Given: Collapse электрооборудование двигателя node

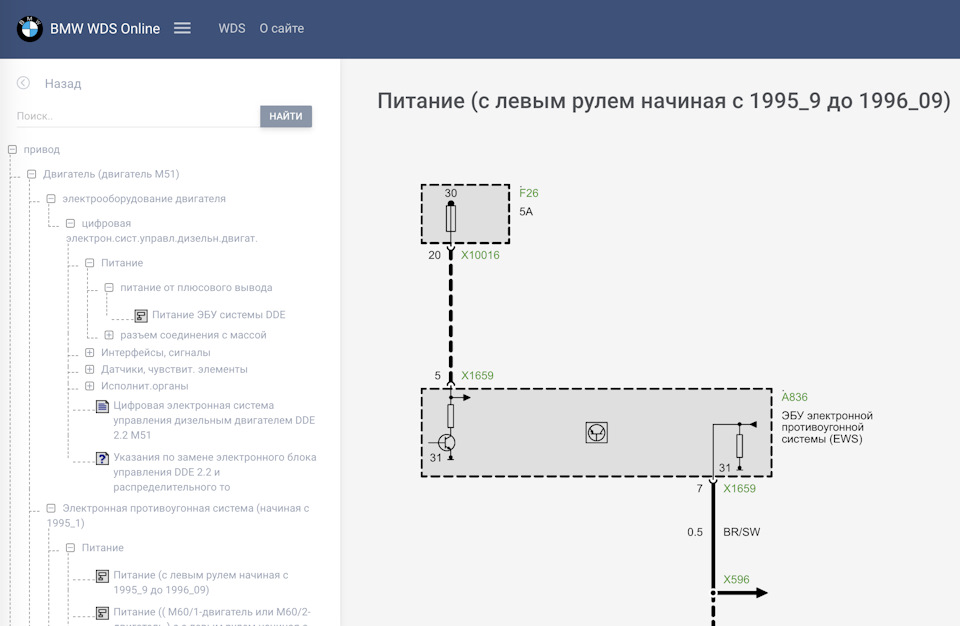Looking at the screenshot, I should tap(51, 198).
